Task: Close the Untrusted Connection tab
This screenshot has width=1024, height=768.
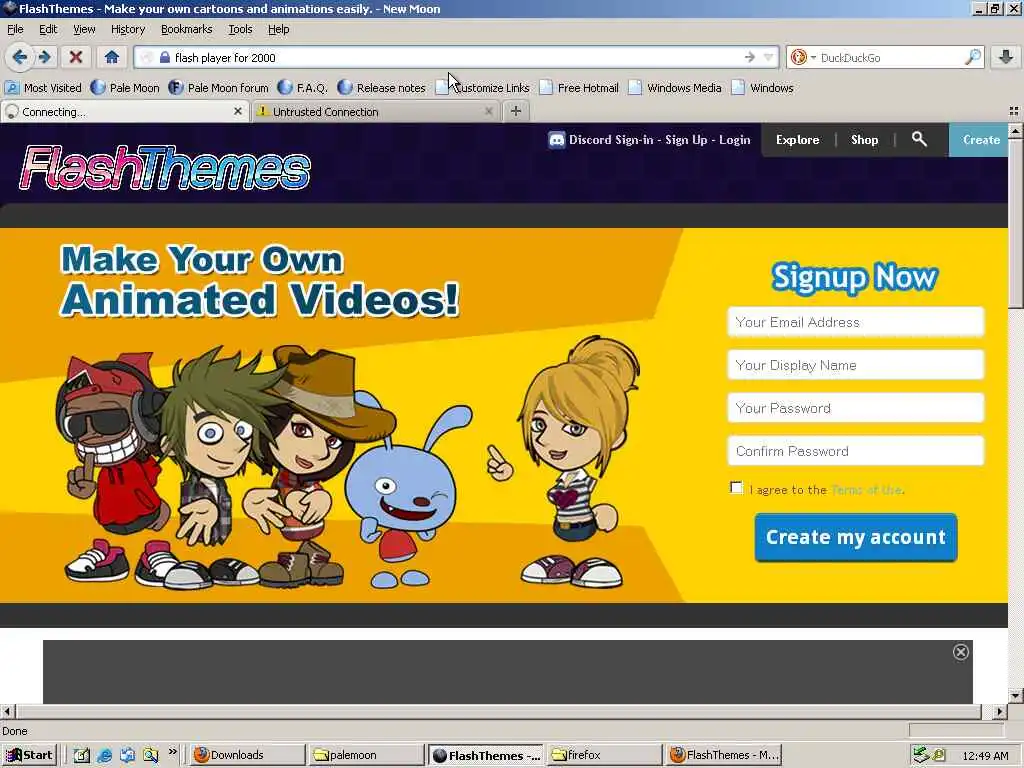Action: pyautogui.click(x=488, y=112)
